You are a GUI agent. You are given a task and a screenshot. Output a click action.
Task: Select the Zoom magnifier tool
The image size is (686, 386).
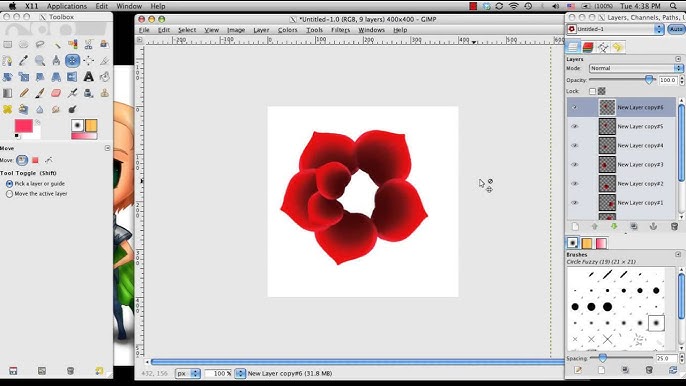pos(40,60)
